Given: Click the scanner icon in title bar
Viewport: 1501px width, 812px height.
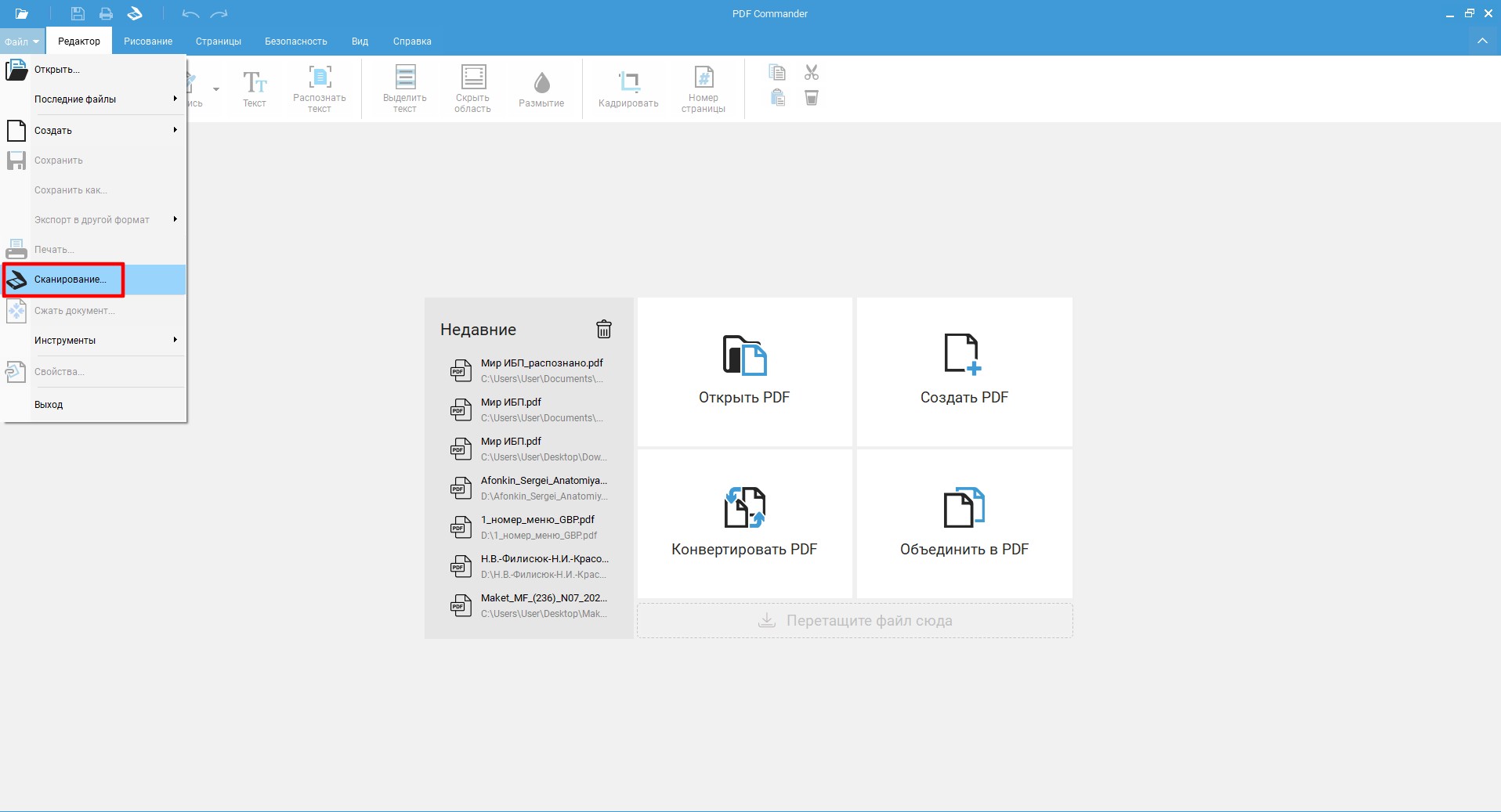Looking at the screenshot, I should pyautogui.click(x=135, y=13).
